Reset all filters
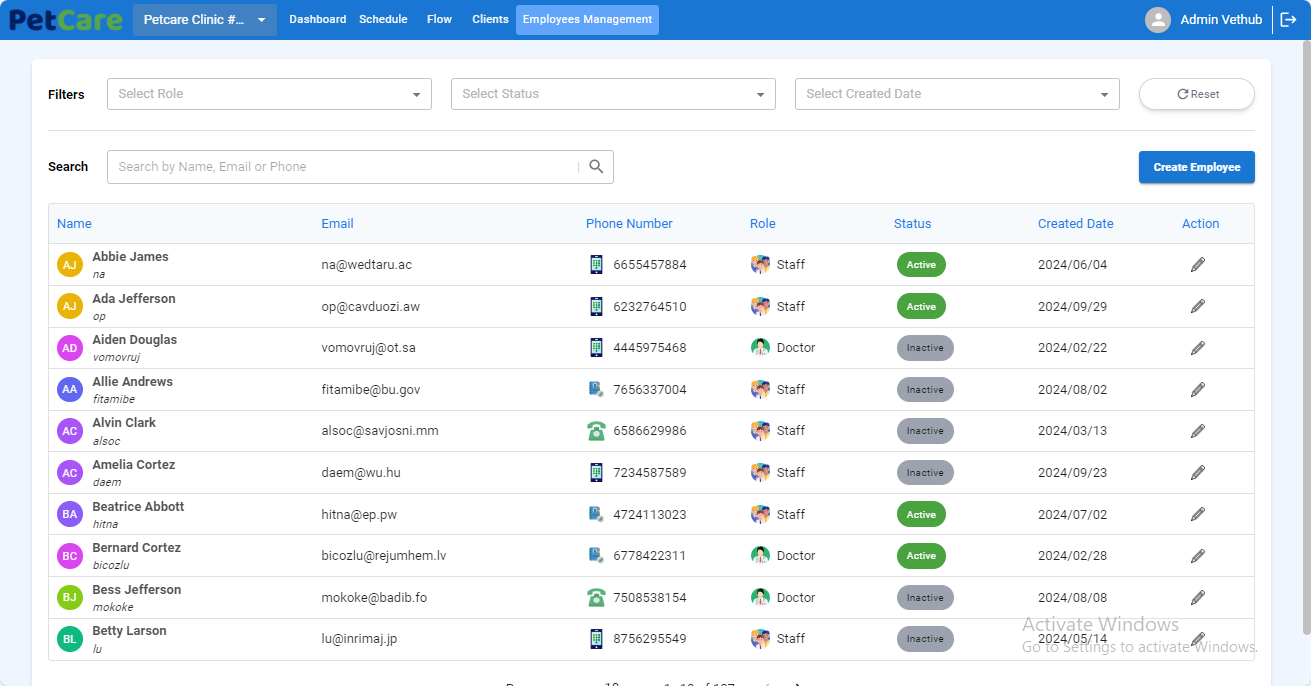 [1196, 94]
